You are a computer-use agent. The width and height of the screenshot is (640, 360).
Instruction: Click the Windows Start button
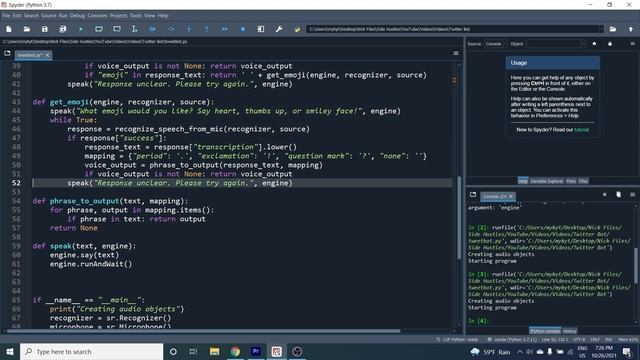point(10,351)
